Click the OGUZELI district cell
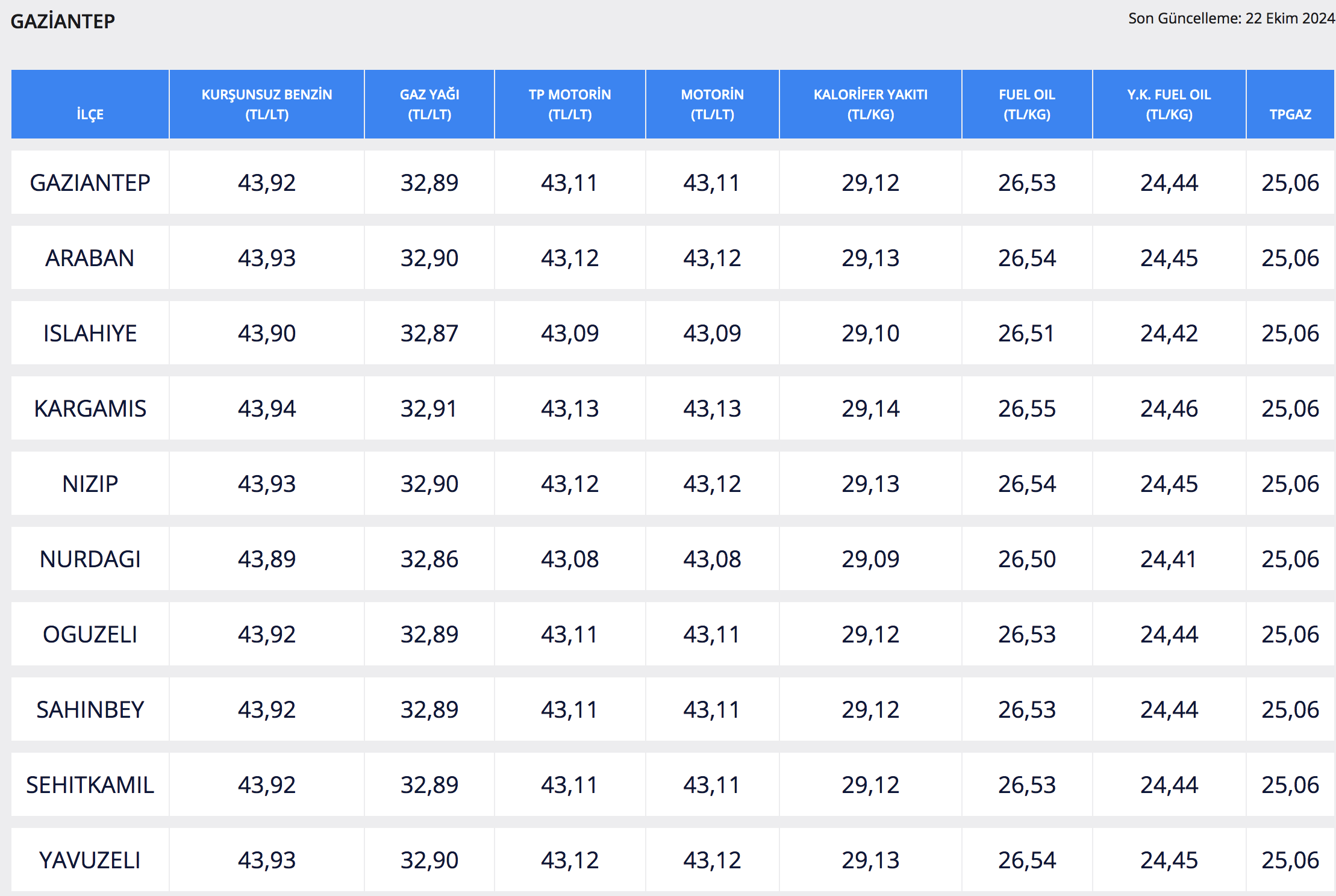 tap(90, 634)
